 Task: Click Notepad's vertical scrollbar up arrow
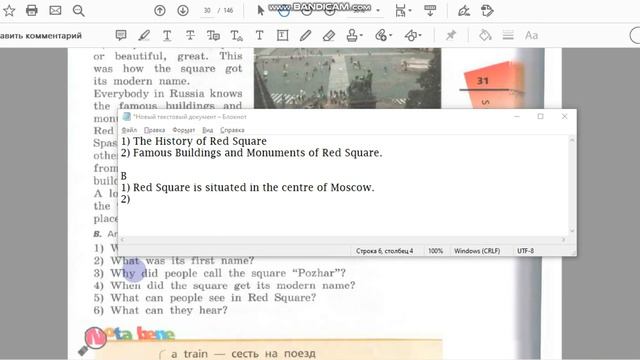click(572, 140)
